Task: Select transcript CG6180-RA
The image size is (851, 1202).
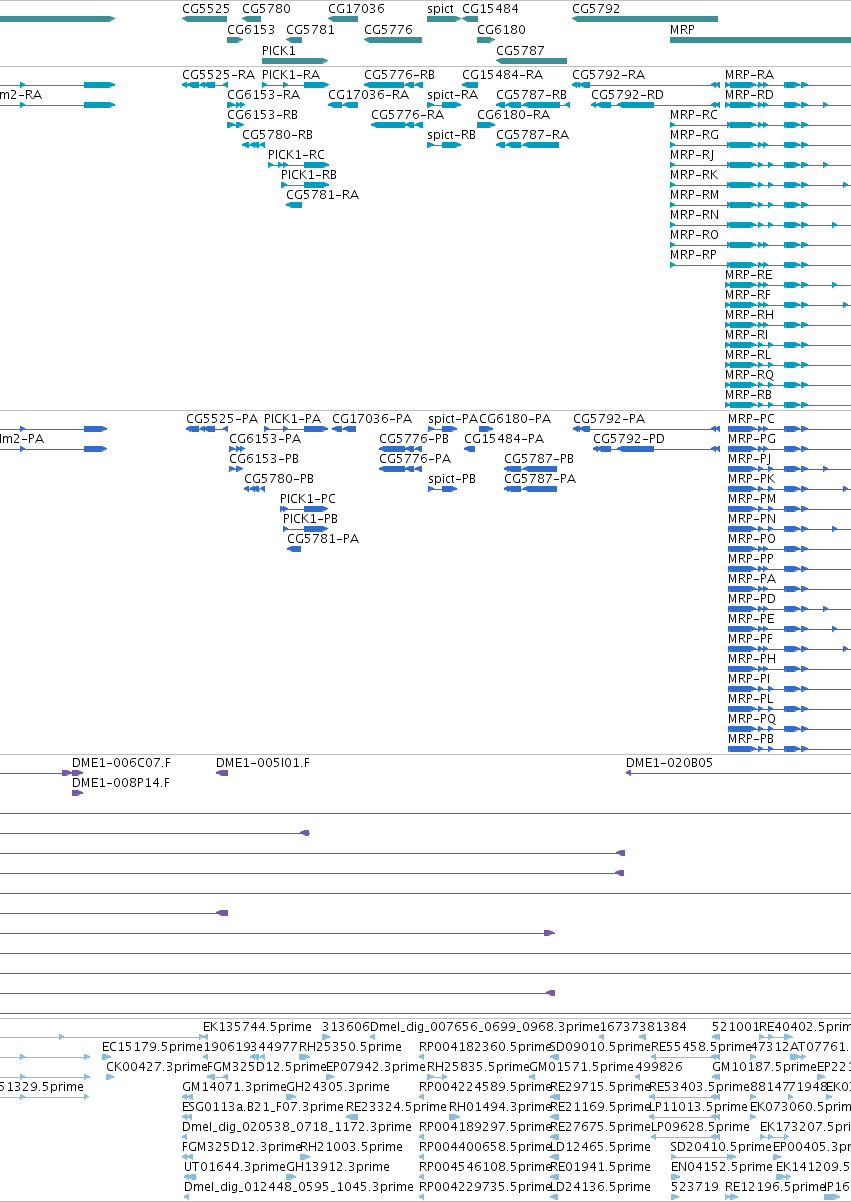Action: [513, 115]
